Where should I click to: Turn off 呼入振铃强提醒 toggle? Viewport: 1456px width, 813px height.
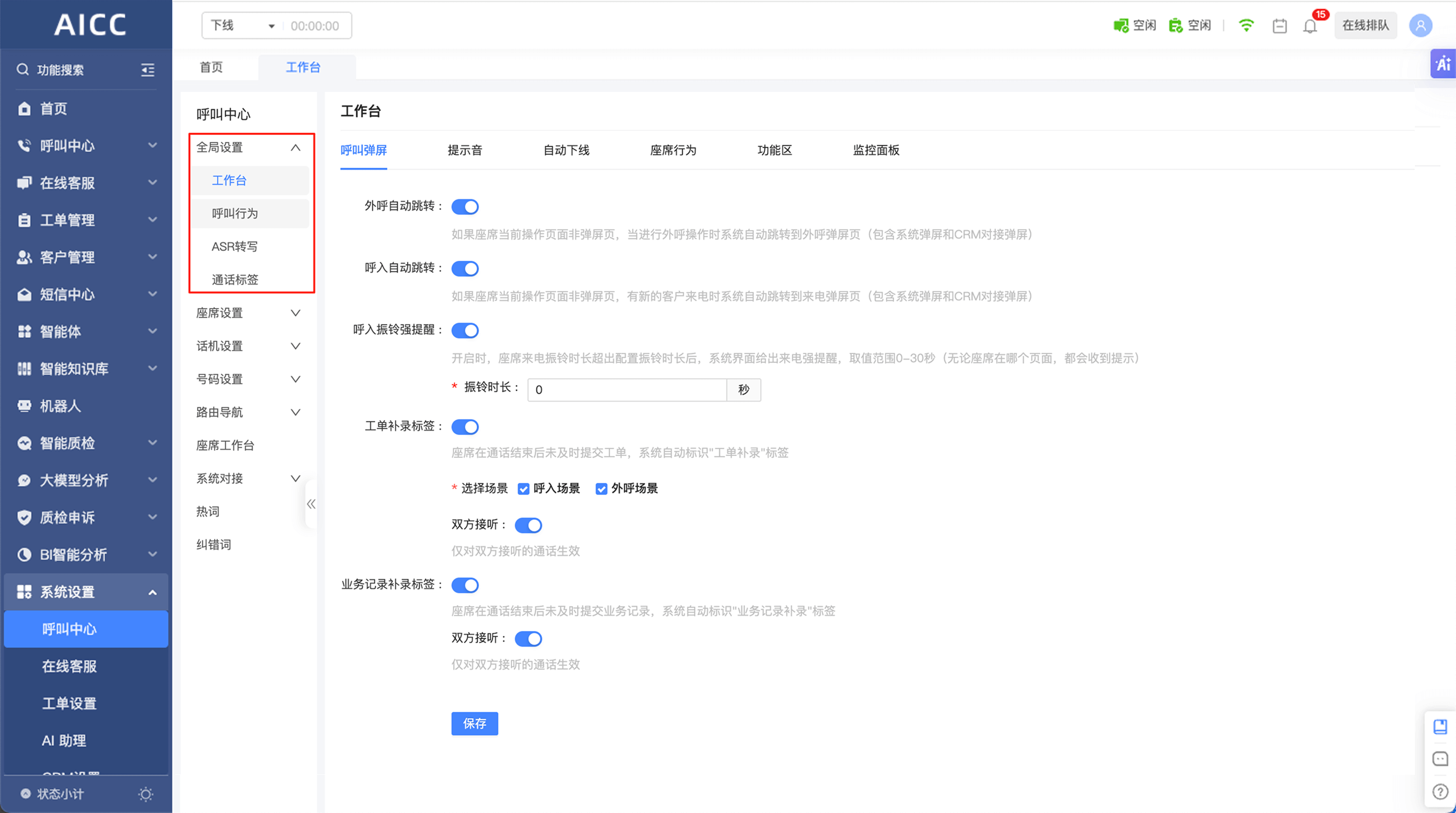[x=465, y=331]
